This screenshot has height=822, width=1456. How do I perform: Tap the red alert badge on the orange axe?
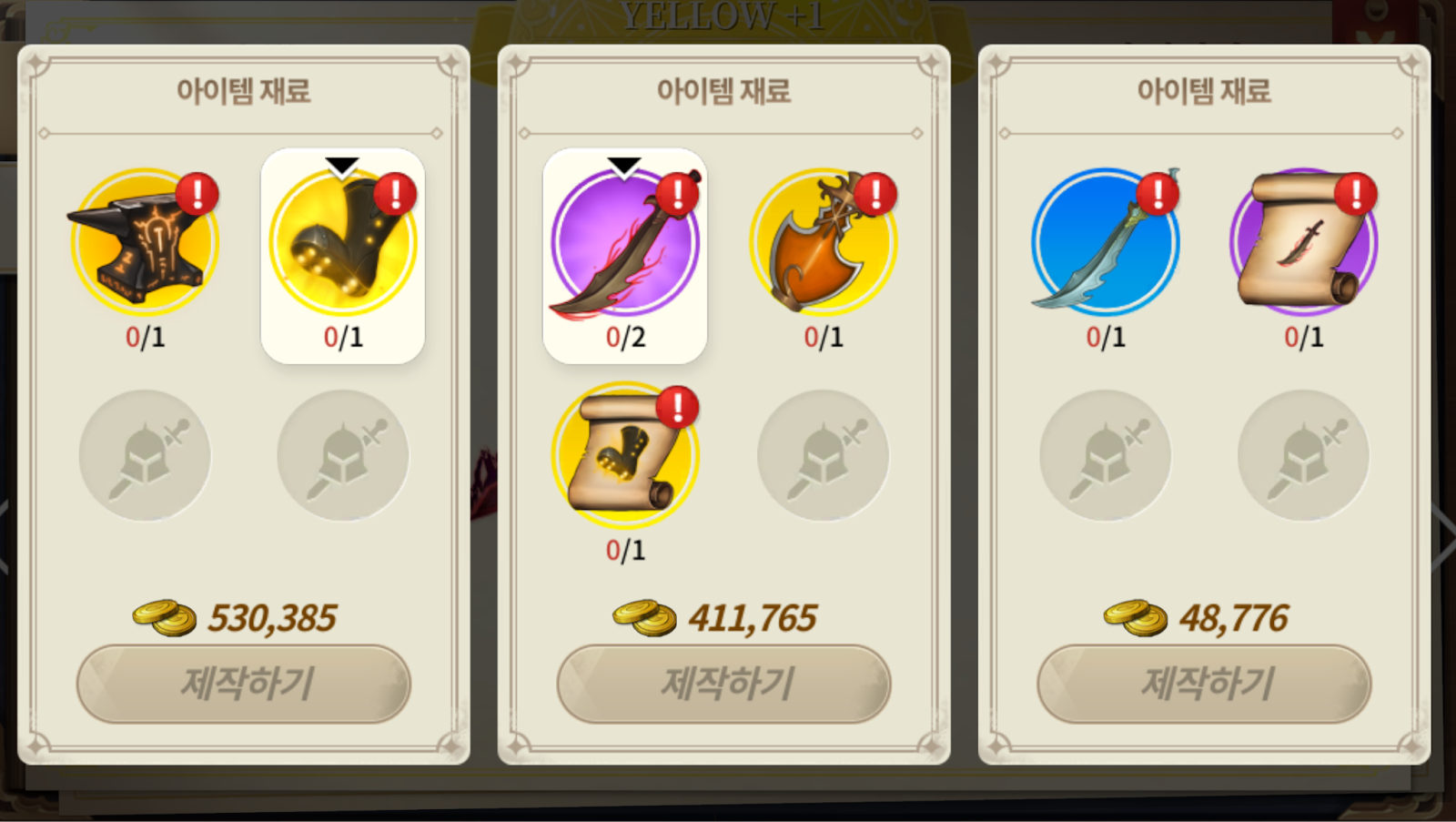point(875,194)
